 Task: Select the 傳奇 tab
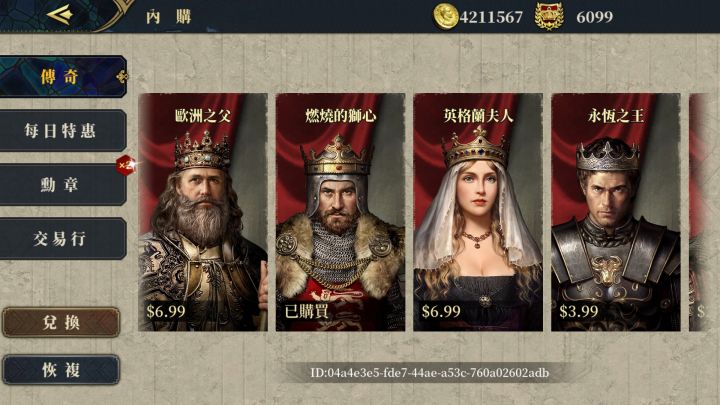tap(62, 77)
